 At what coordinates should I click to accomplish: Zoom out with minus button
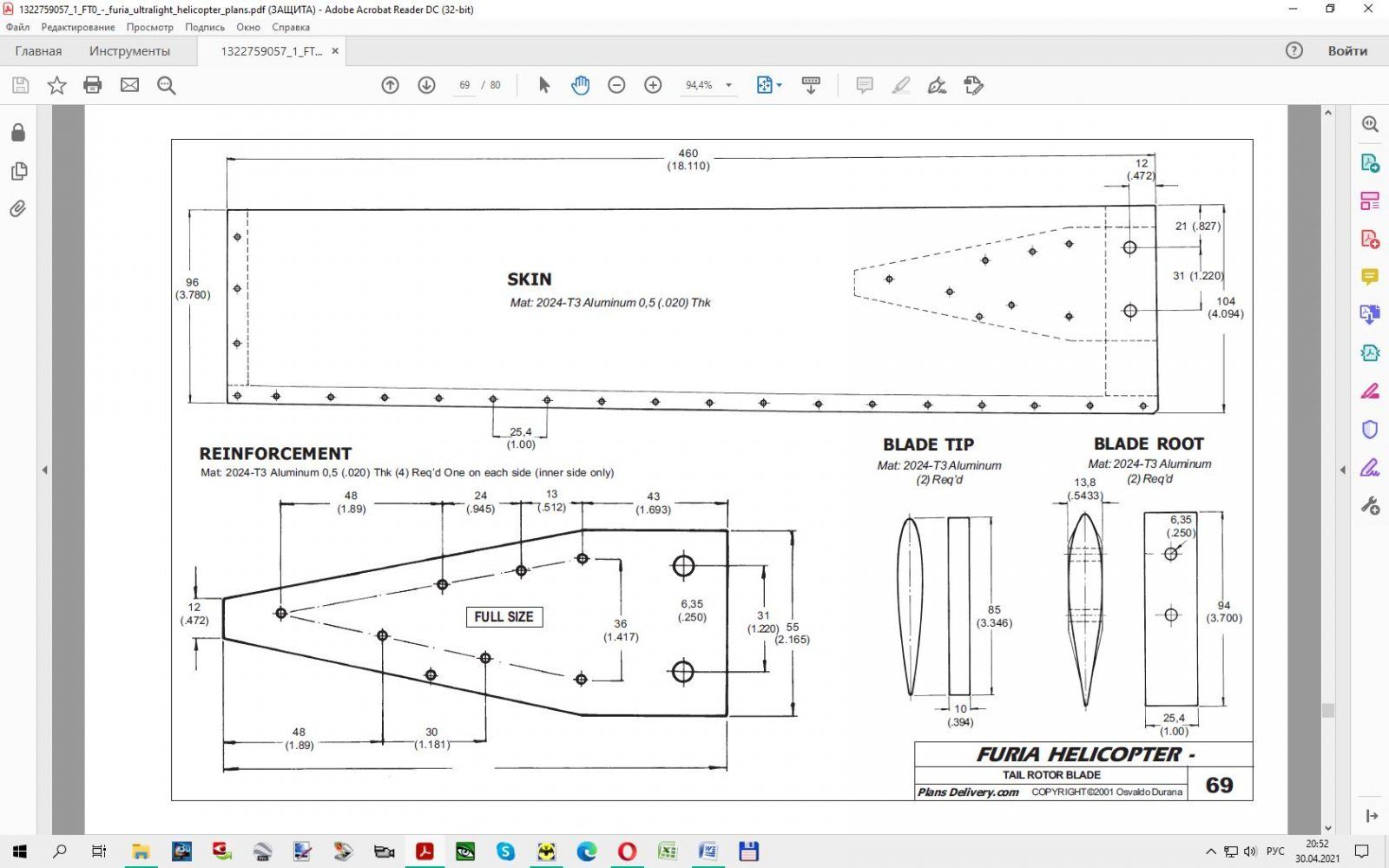coord(616,85)
